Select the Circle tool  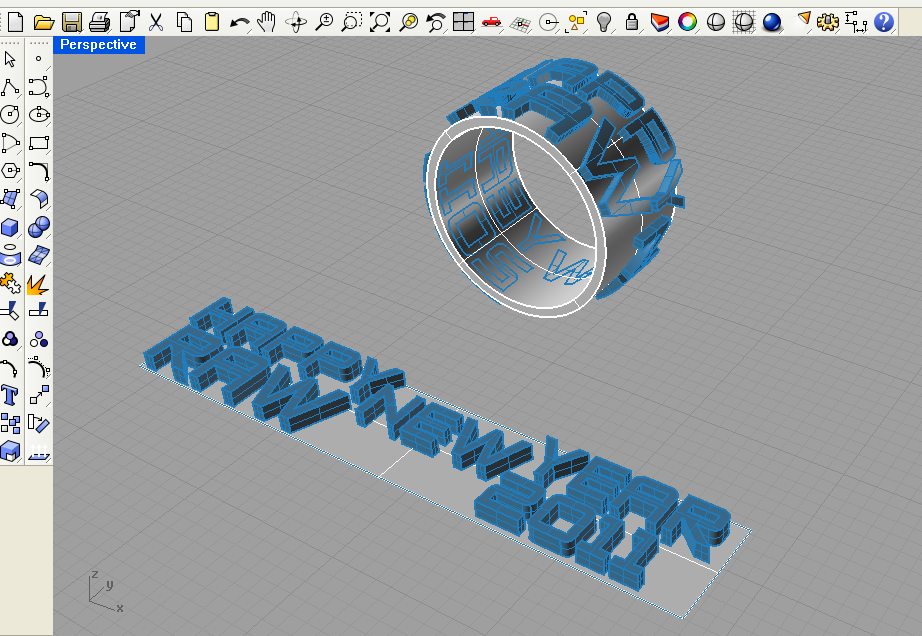[10, 114]
